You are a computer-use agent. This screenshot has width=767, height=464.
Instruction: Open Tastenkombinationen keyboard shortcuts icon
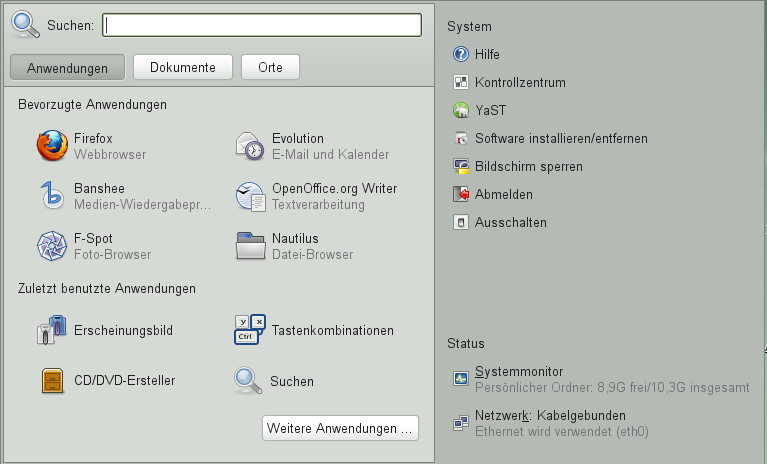(249, 330)
